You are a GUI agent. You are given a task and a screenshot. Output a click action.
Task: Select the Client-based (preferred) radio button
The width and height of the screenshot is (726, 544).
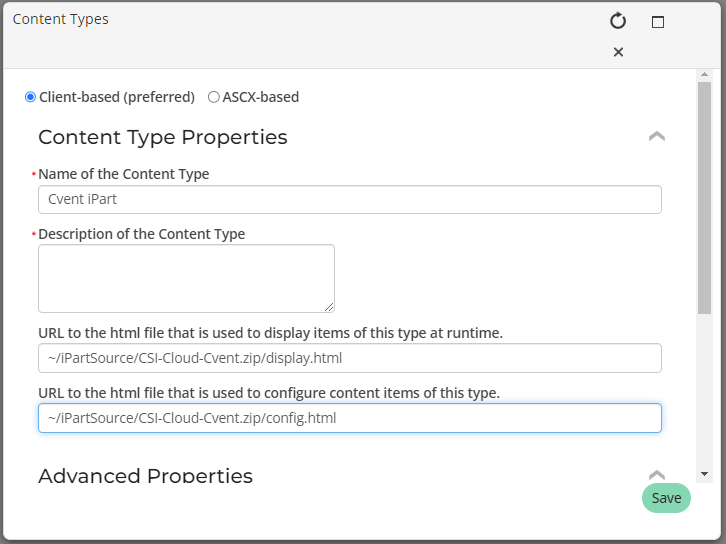pyautogui.click(x=31, y=97)
